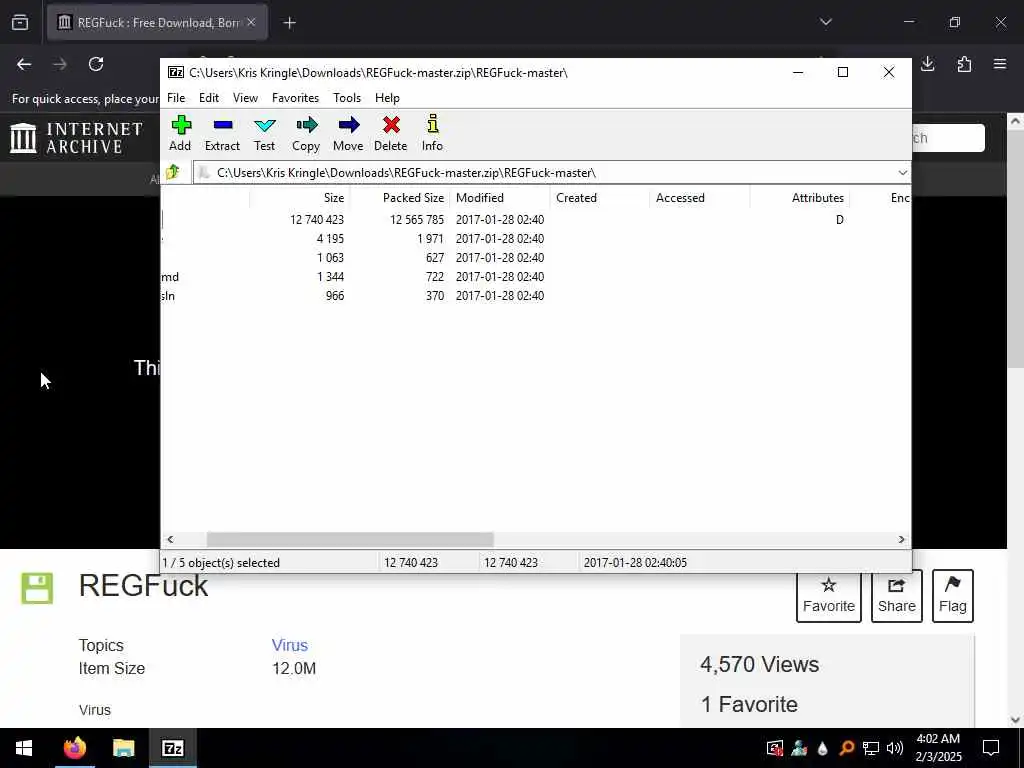Go back in Firefox history

pyautogui.click(x=24, y=64)
